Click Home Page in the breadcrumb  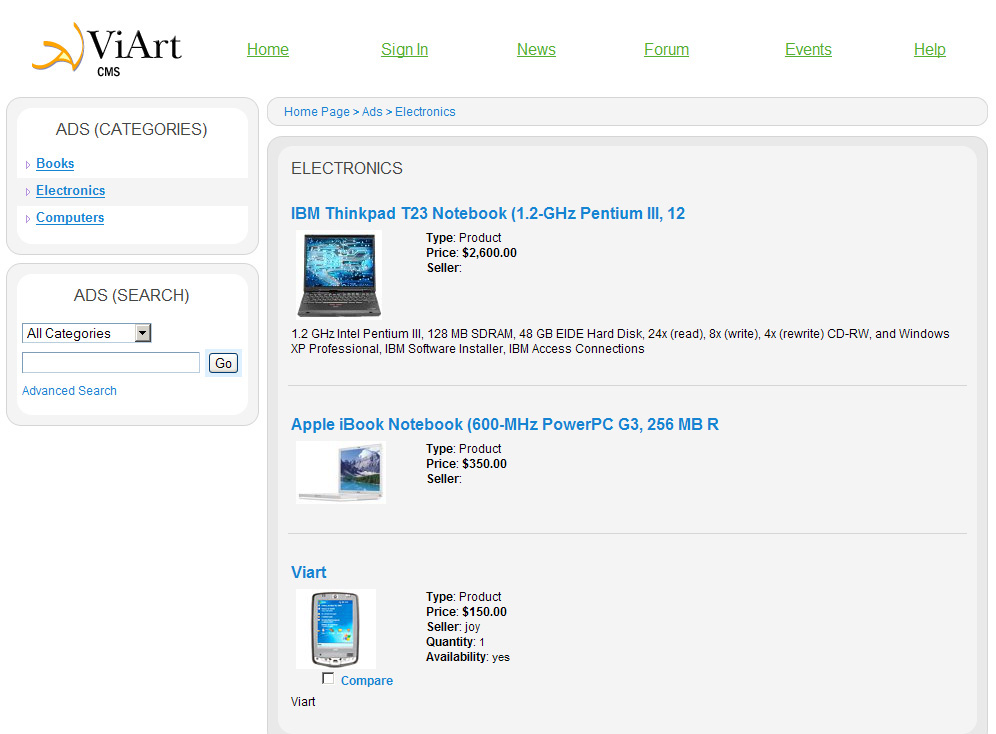tap(317, 112)
